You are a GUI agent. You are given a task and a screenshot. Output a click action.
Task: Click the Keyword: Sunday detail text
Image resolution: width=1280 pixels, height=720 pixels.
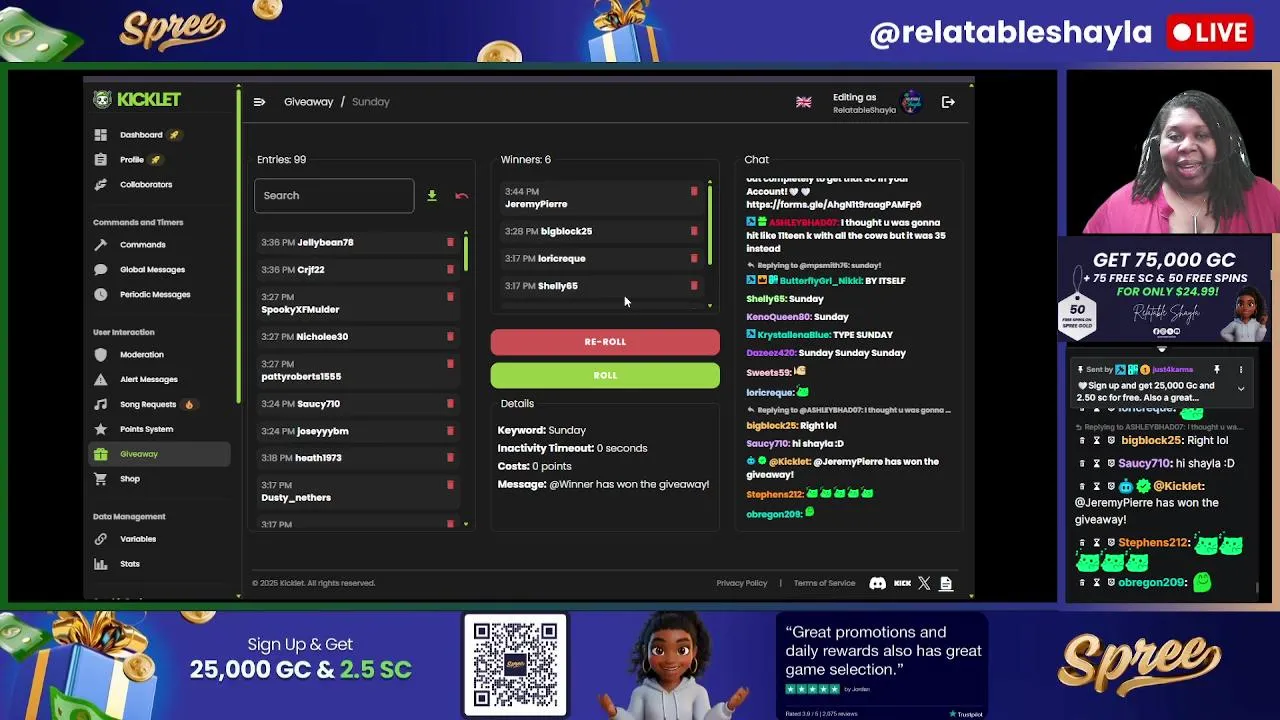tap(542, 430)
